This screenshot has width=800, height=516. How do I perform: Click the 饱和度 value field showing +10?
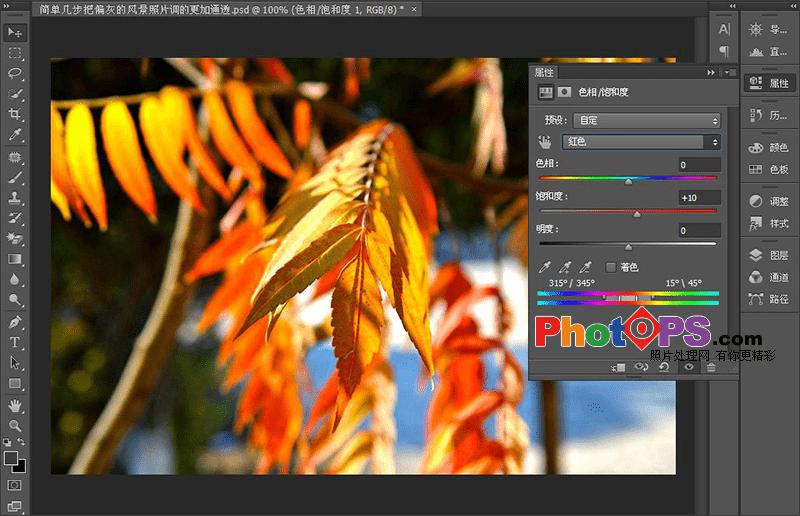[x=699, y=198]
